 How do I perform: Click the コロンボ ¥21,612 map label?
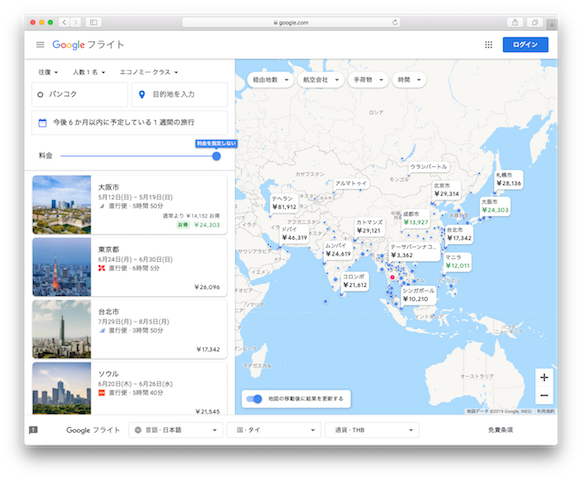click(355, 281)
